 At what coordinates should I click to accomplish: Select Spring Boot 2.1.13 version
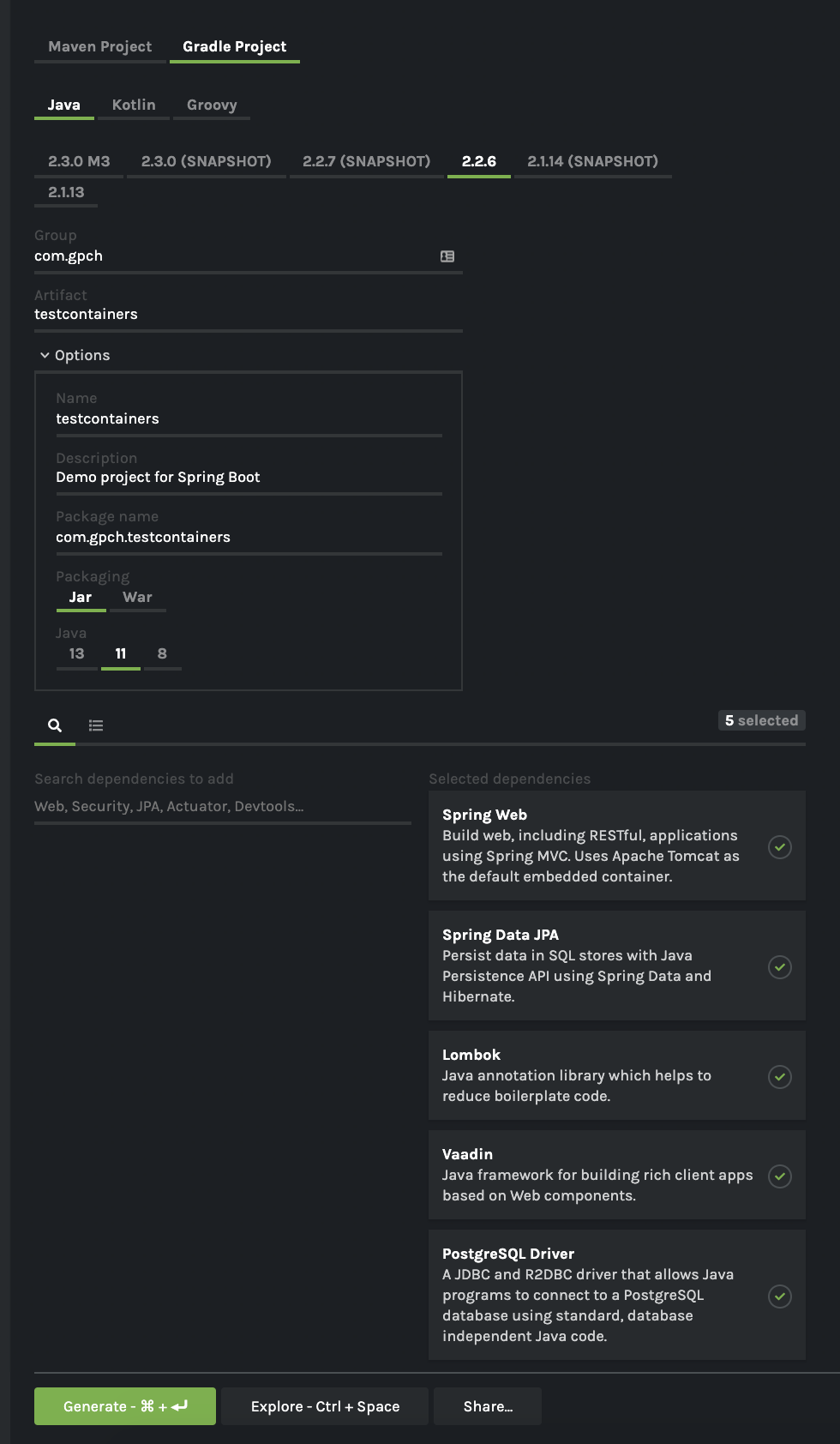coord(66,192)
